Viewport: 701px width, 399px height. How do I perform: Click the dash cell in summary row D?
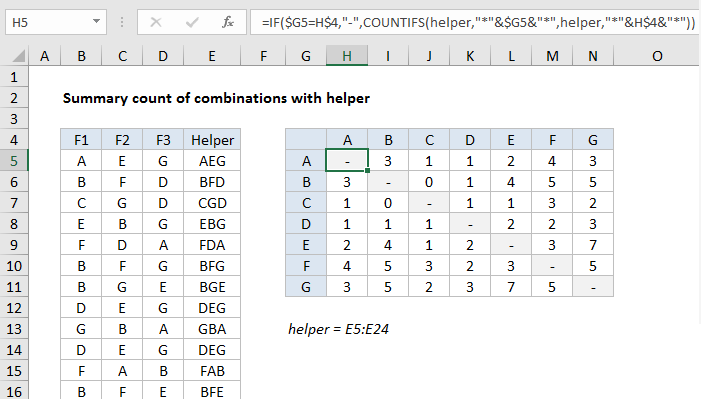470,224
